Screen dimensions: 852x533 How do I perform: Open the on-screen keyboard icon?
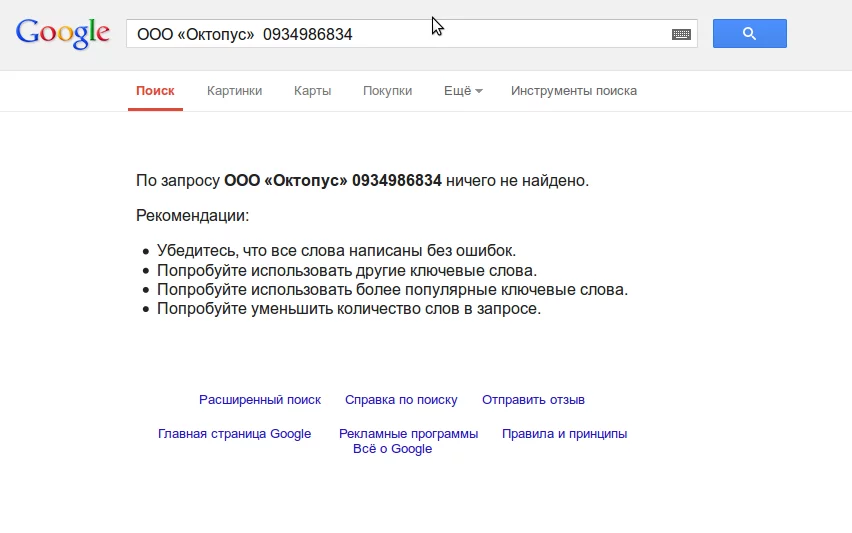pyautogui.click(x=681, y=34)
